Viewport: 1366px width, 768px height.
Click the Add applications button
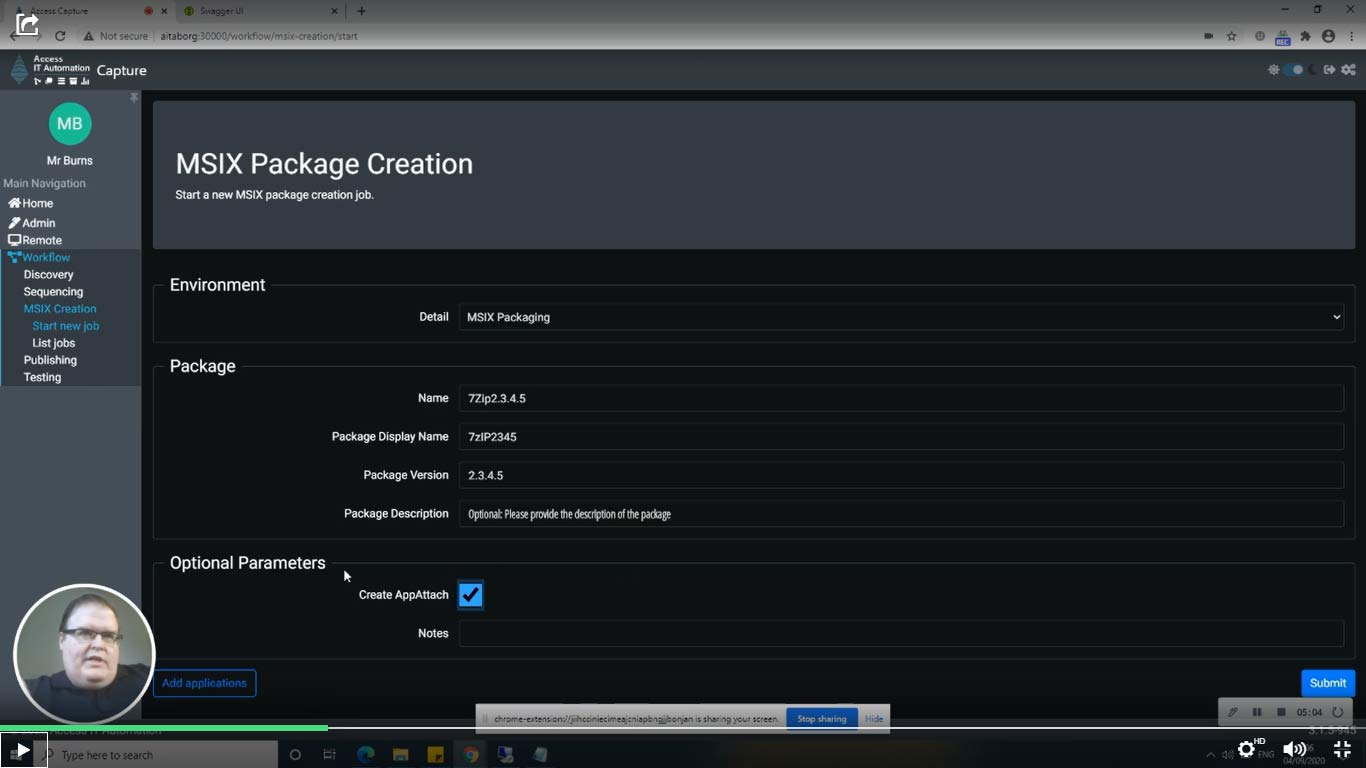coord(204,683)
